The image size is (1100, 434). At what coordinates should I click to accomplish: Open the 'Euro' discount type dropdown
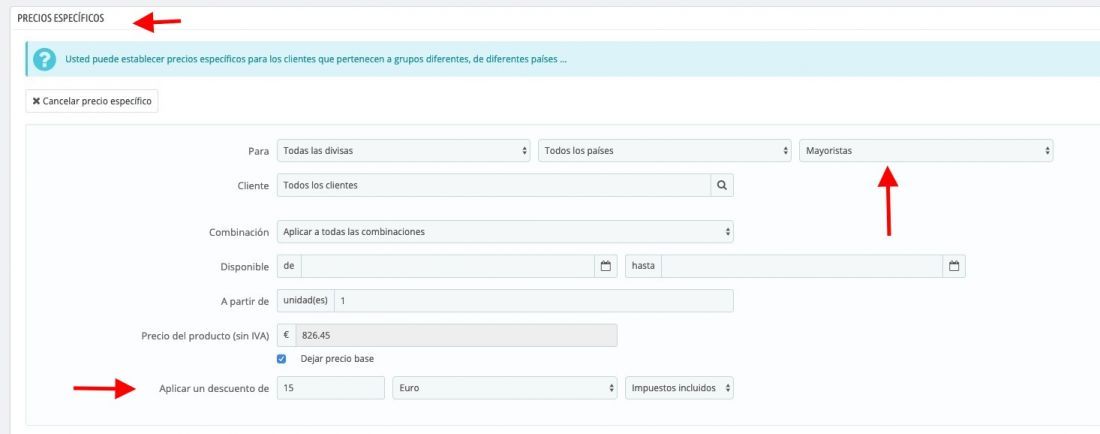[x=504, y=388]
